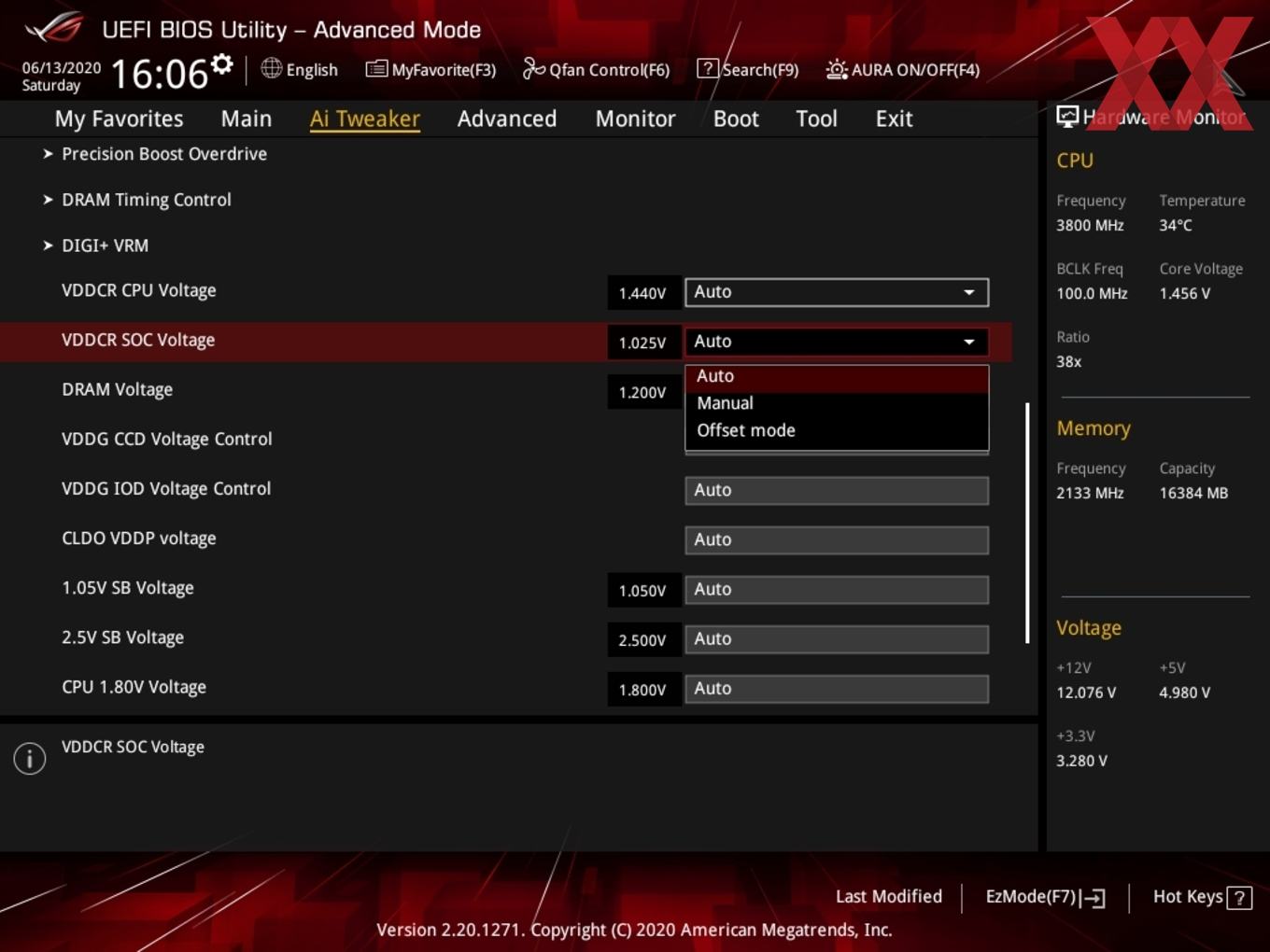The height and width of the screenshot is (952, 1270).
Task: Toggle AURA ON/OFF light icon
Action: point(837,69)
